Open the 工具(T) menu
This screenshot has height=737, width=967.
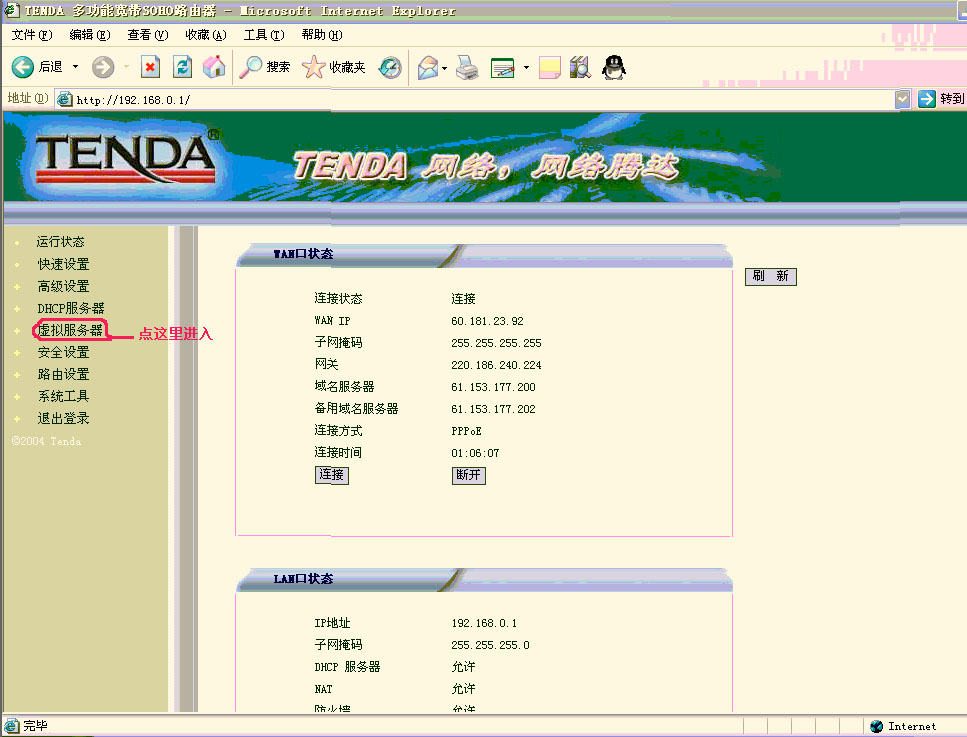coord(264,35)
